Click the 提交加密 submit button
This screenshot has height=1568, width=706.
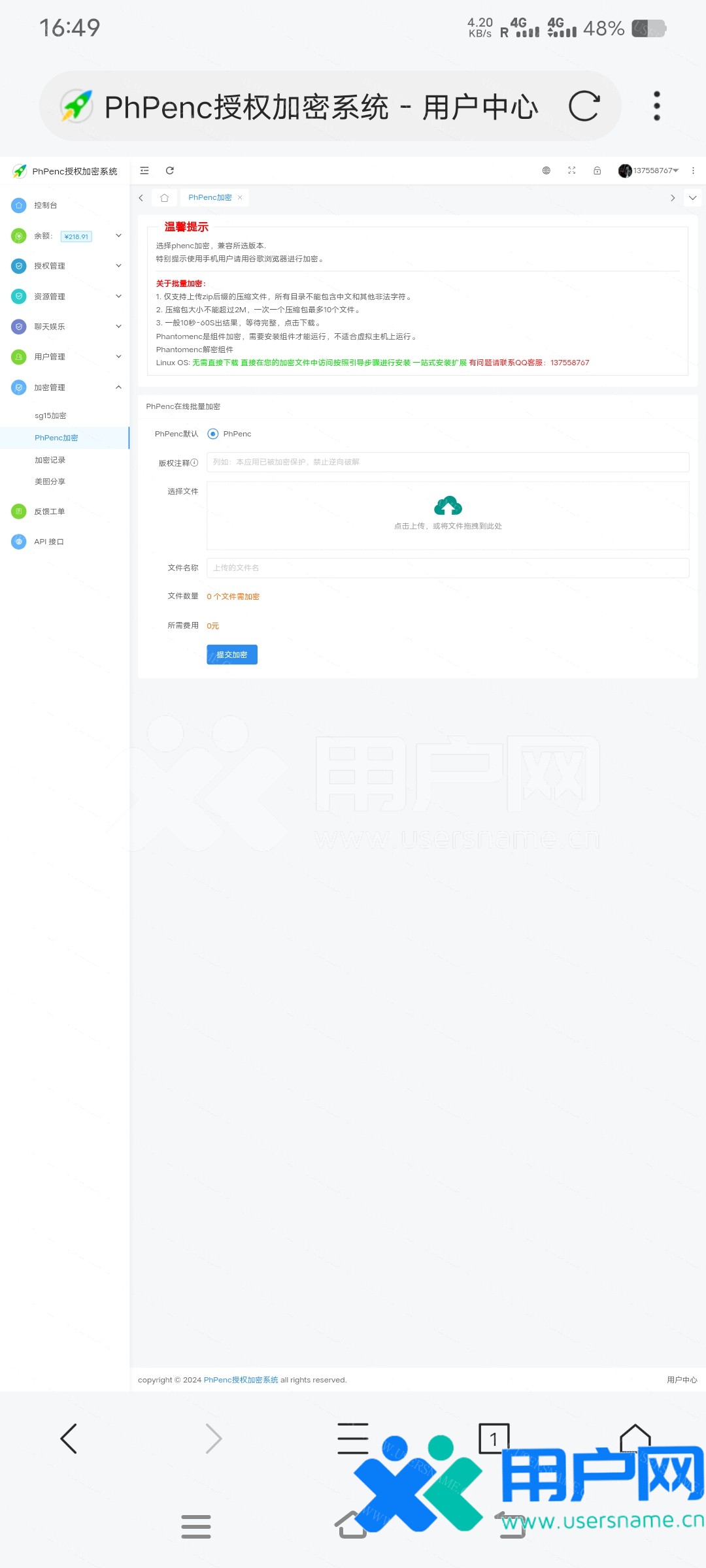pos(232,655)
